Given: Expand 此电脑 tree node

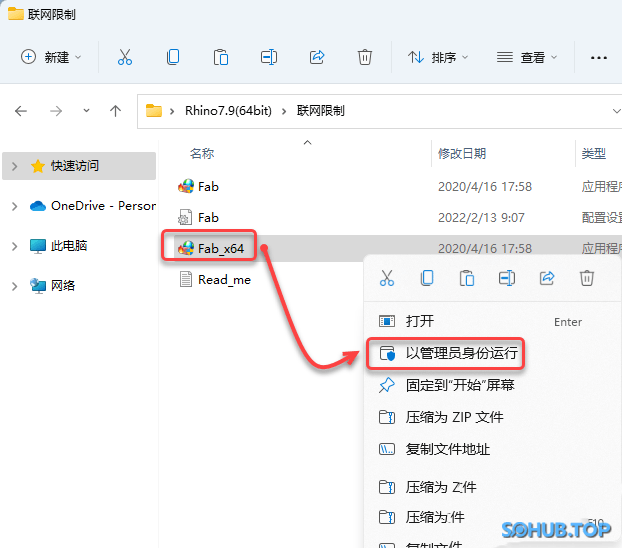Looking at the screenshot, I should point(15,246).
